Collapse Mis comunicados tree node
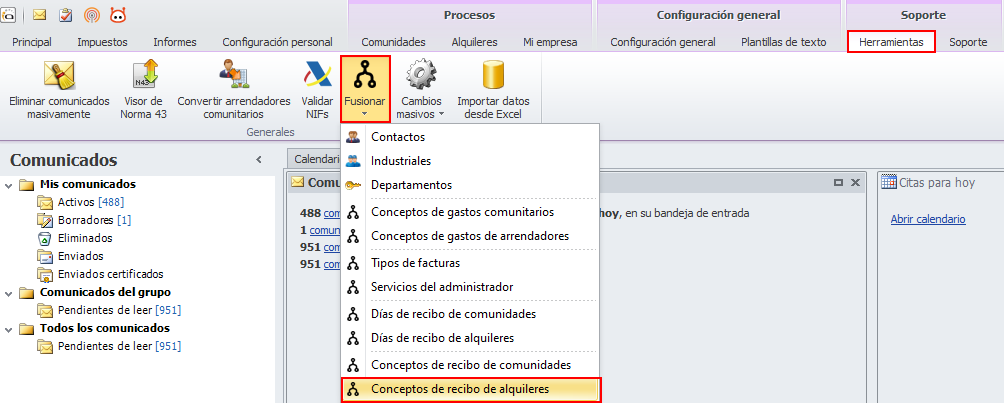 [8, 185]
